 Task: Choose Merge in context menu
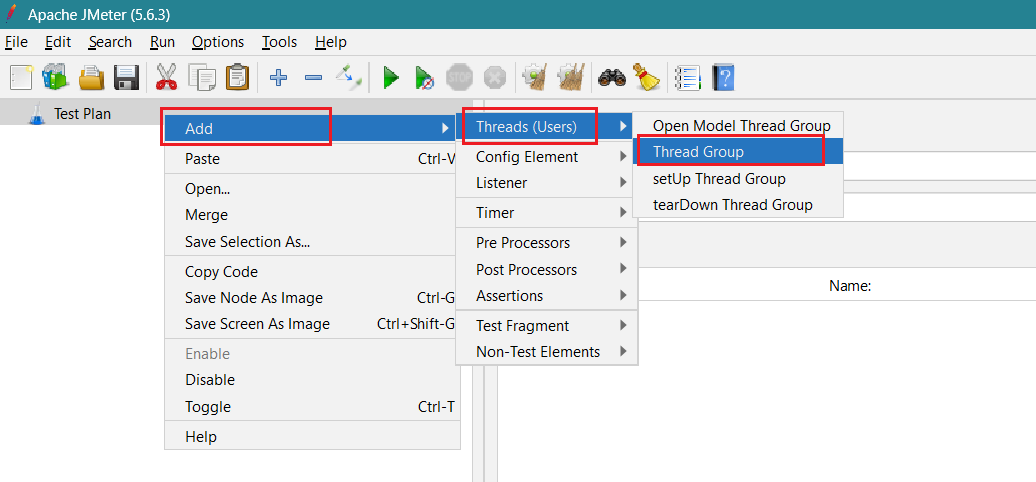pos(311,215)
